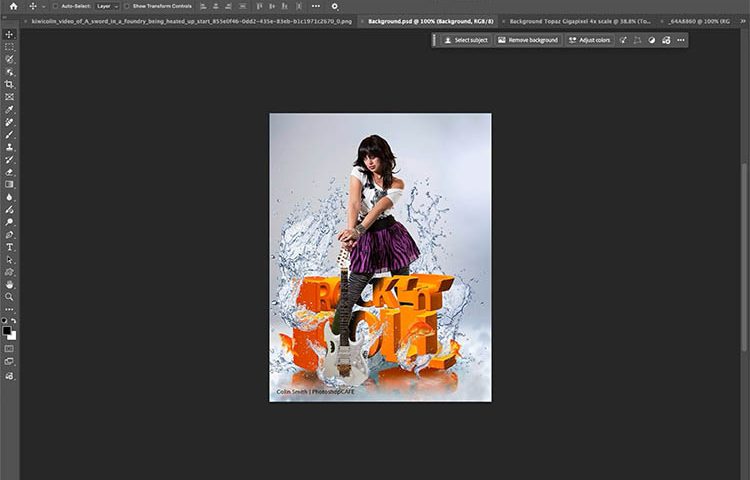
Task: Click the Select subject button
Action: (465, 40)
